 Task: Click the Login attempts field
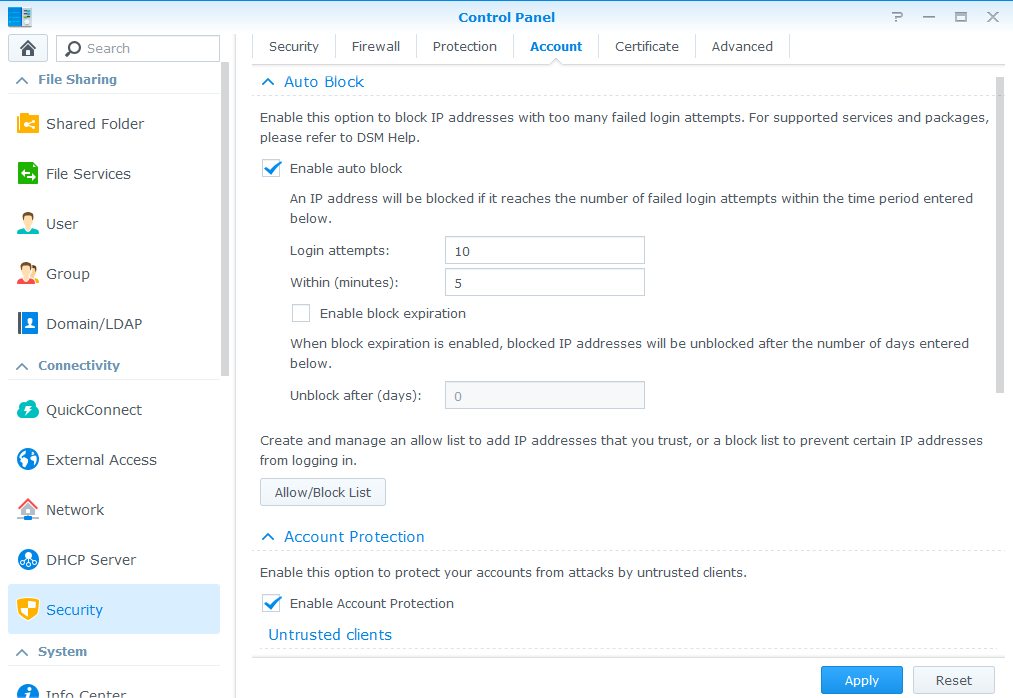545,250
